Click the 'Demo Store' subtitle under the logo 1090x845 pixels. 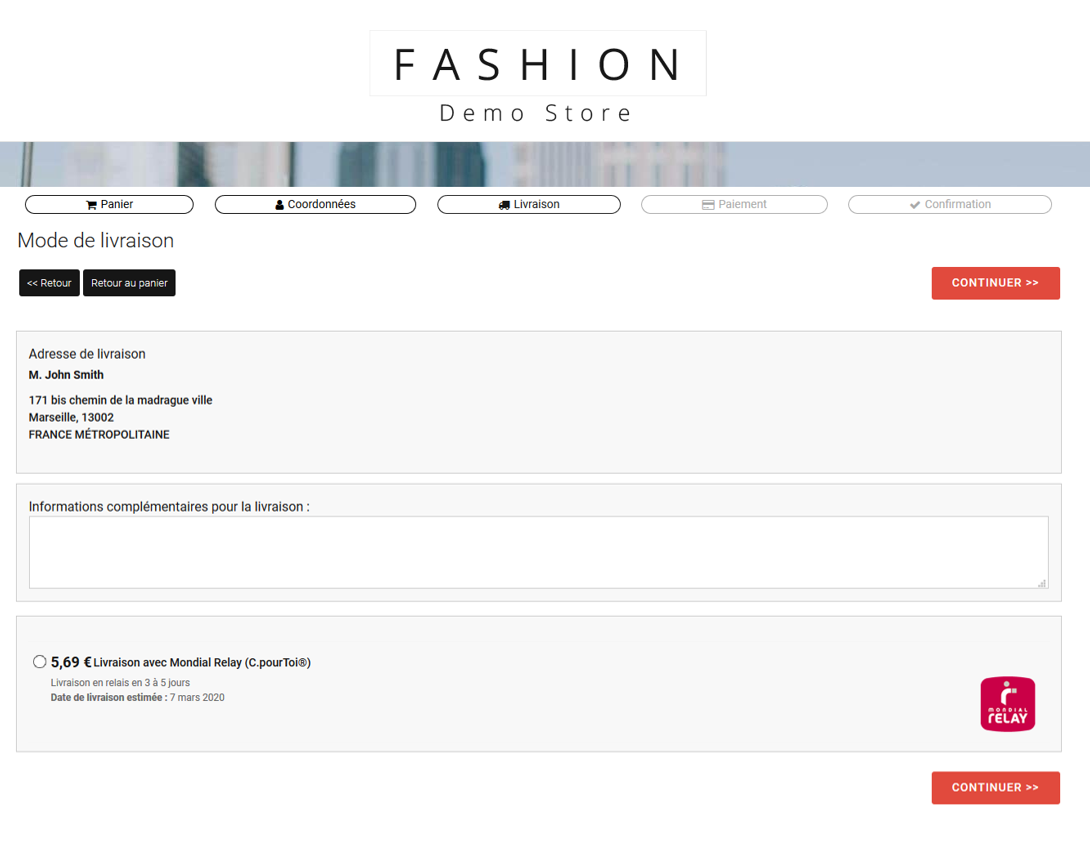[537, 113]
